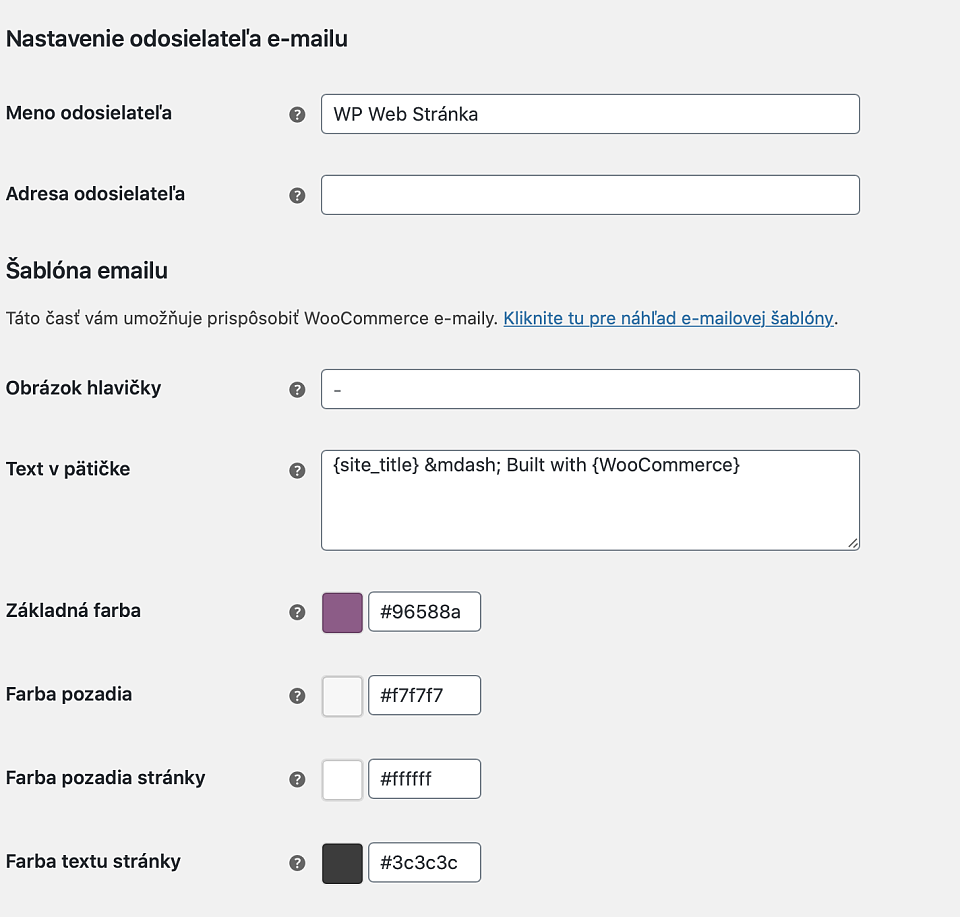Click help icon next to Meno odosielateľa

coord(297,115)
